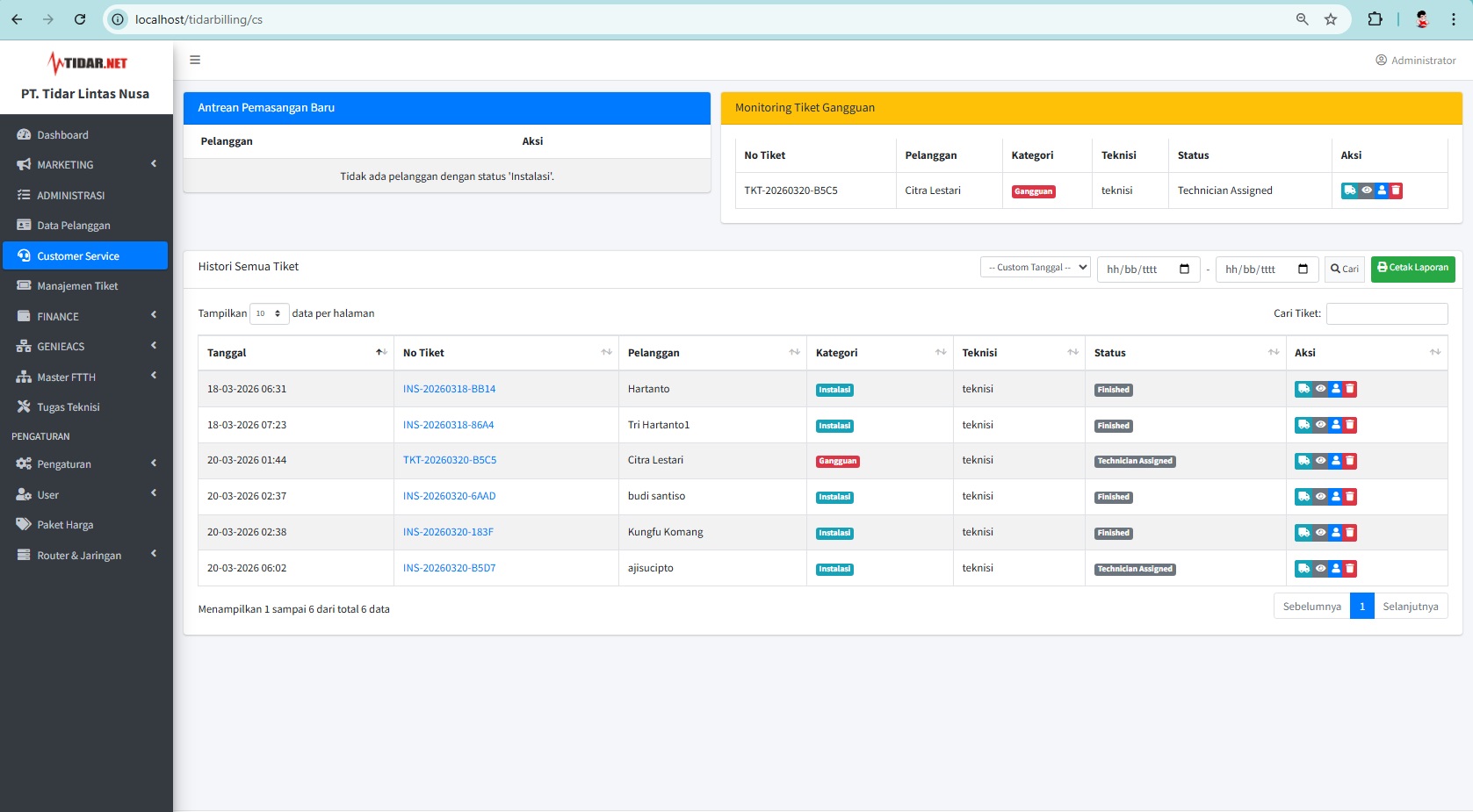Image resolution: width=1473 pixels, height=812 pixels.
Task: Expand the GENIEACS sidebar menu
Action: (x=86, y=347)
